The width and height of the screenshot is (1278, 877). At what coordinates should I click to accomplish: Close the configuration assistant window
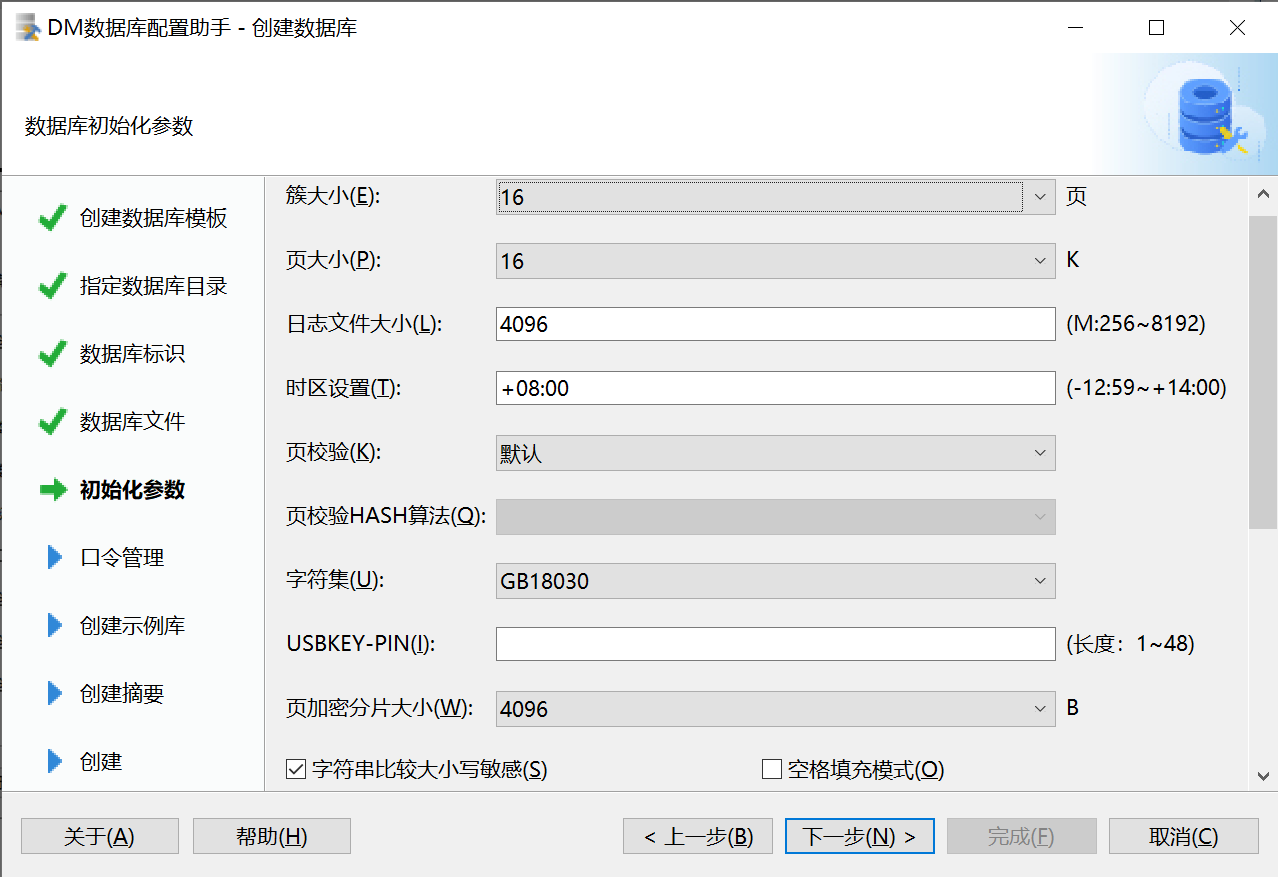click(1237, 28)
